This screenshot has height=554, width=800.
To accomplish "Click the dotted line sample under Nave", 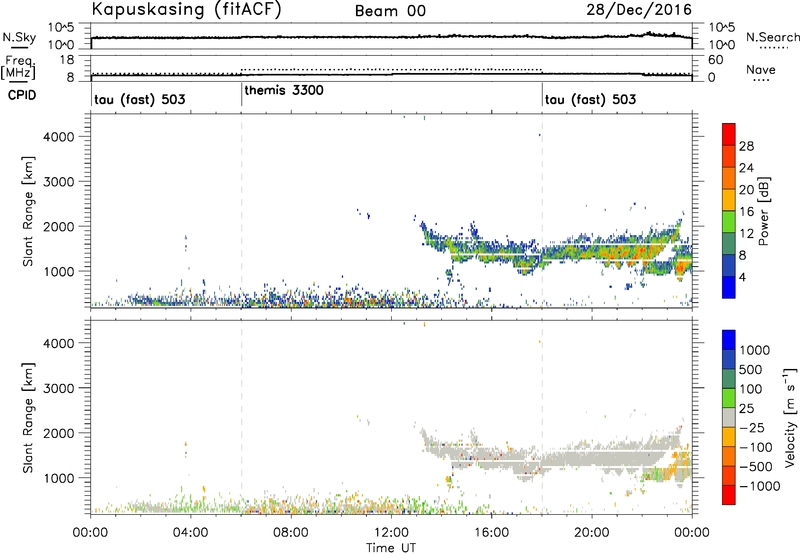I will [x=761, y=81].
